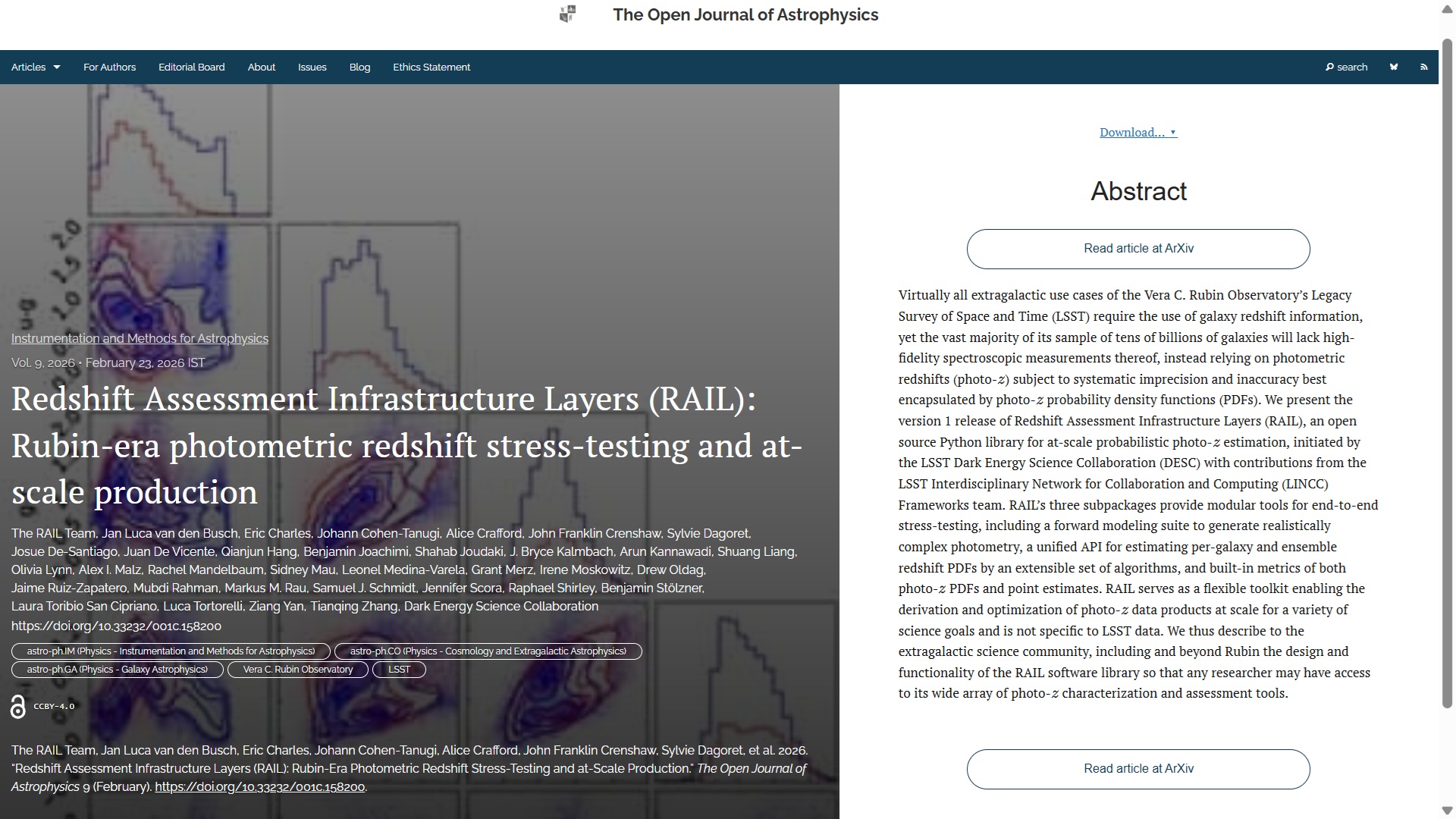Open the For Authors menu item
This screenshot has height=819, width=1456.
tap(109, 67)
